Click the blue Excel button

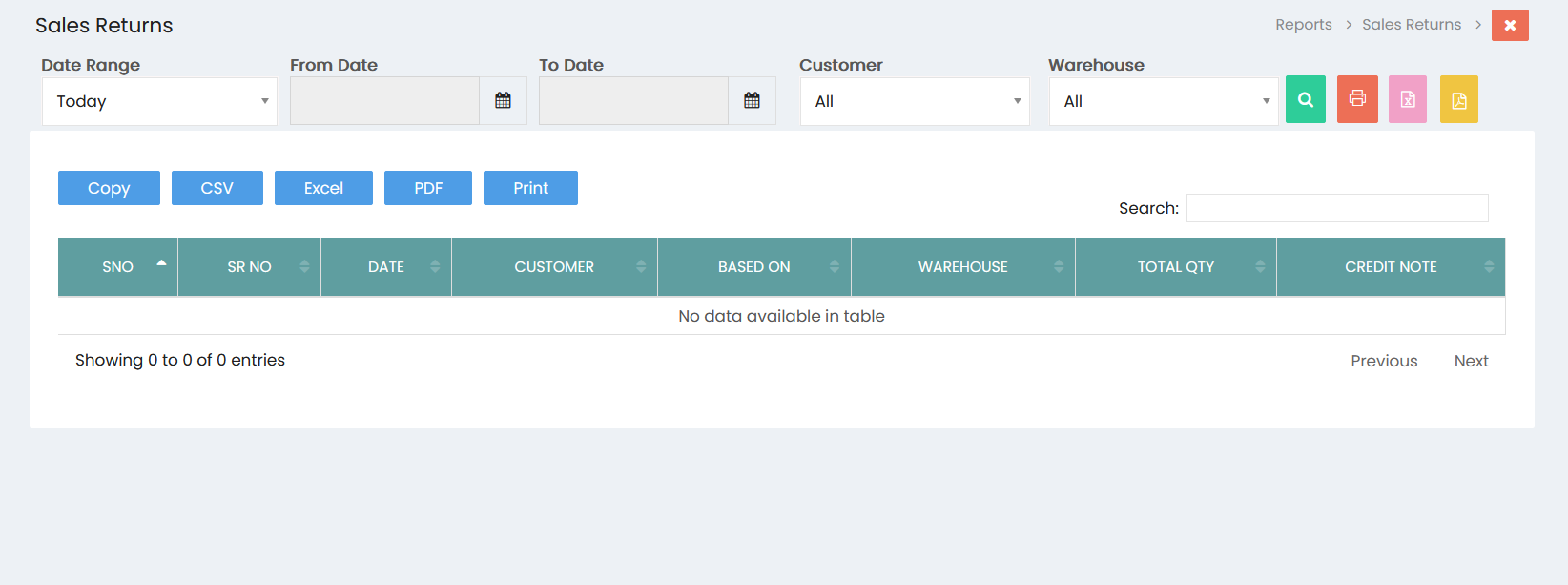323,188
